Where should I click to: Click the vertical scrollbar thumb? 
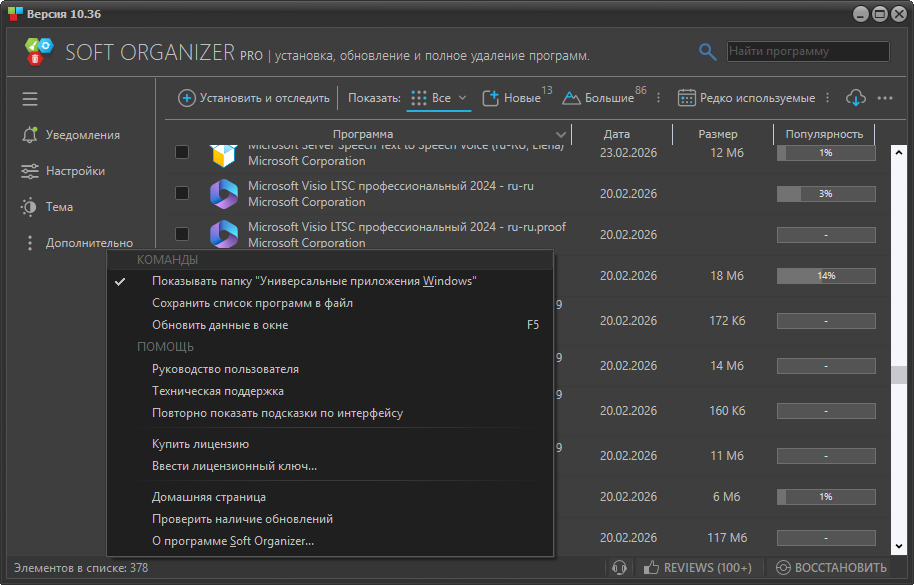pos(898,375)
